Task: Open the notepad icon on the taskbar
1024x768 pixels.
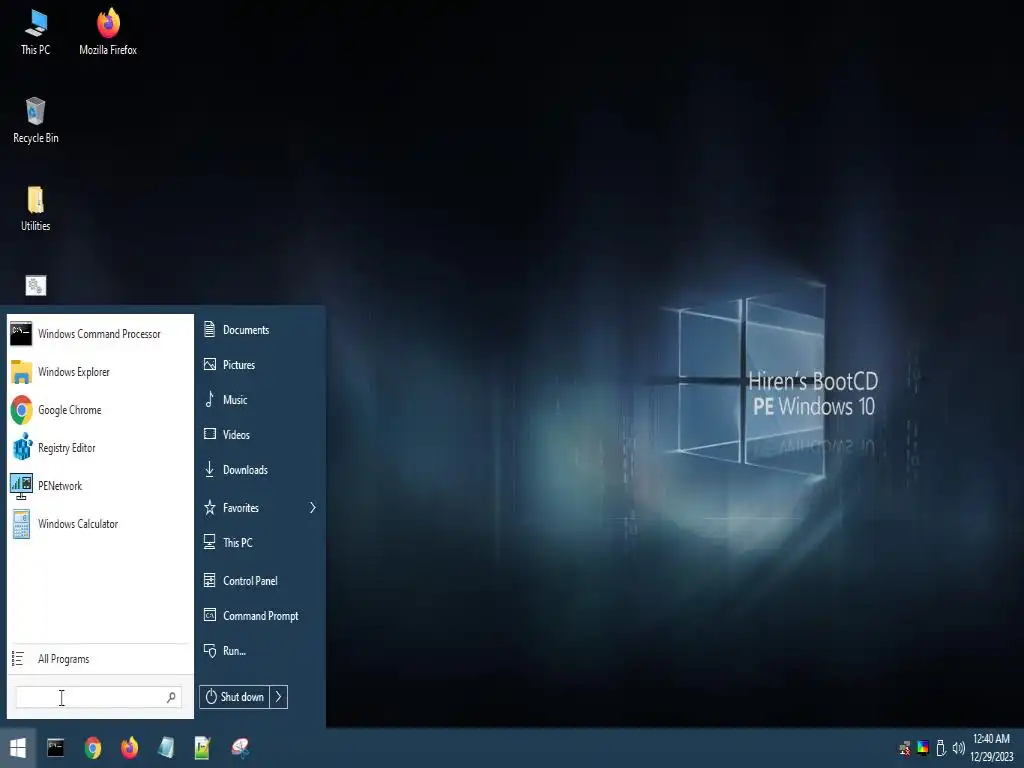Action: [x=166, y=748]
